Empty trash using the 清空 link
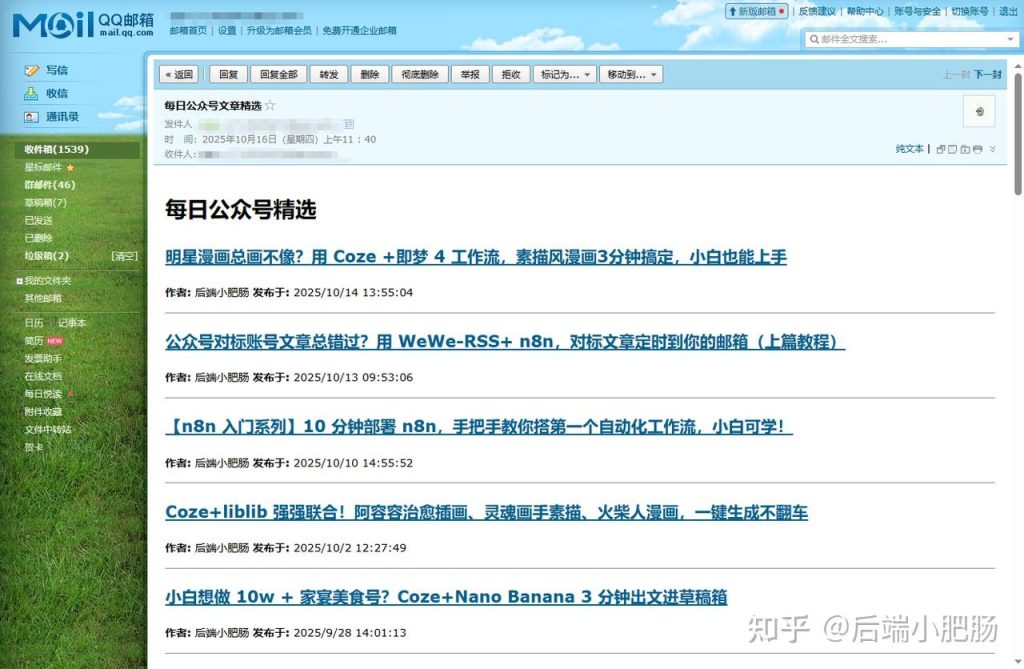 click(x=123, y=256)
